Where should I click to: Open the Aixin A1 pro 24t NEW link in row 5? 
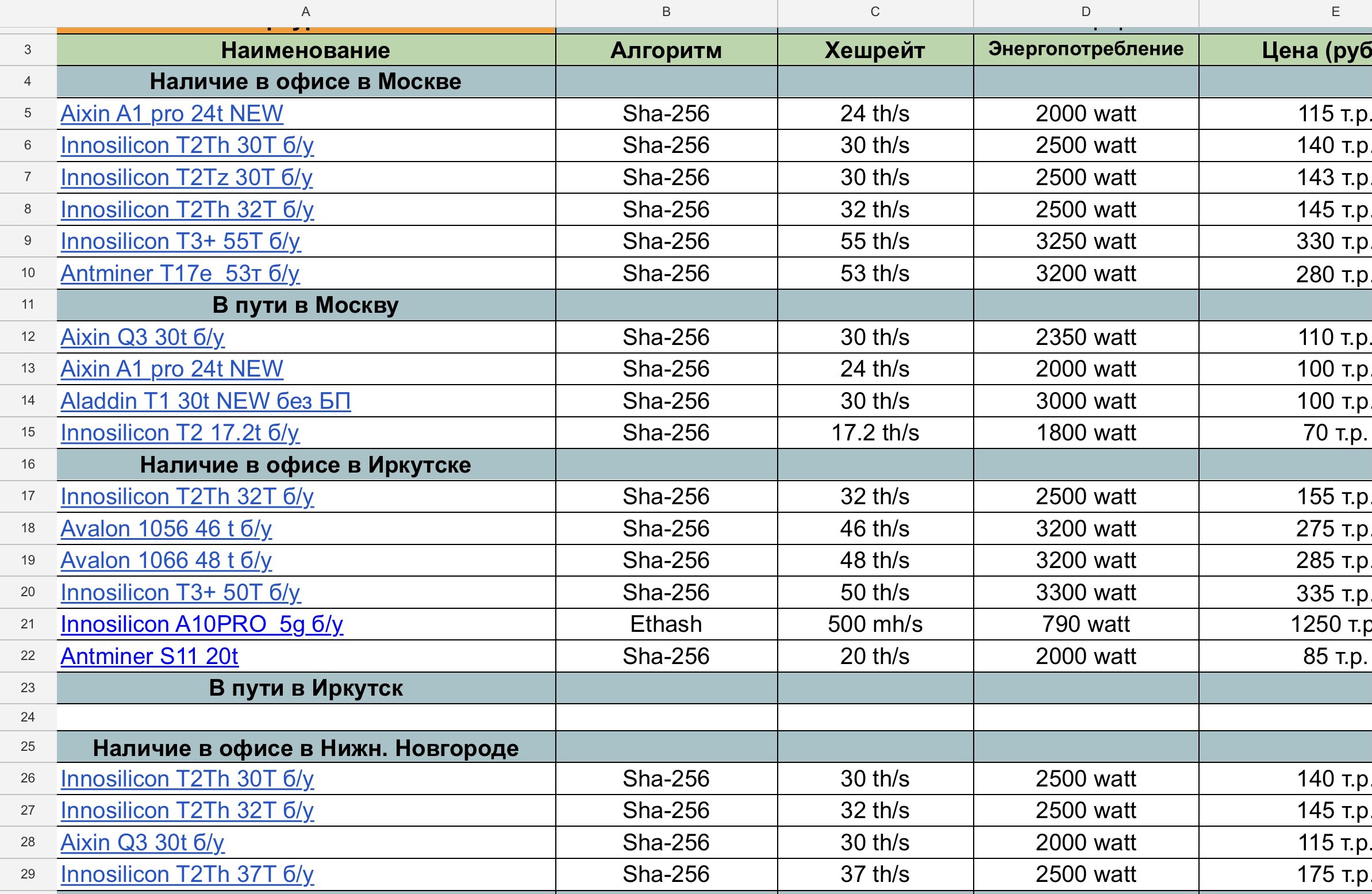(172, 114)
